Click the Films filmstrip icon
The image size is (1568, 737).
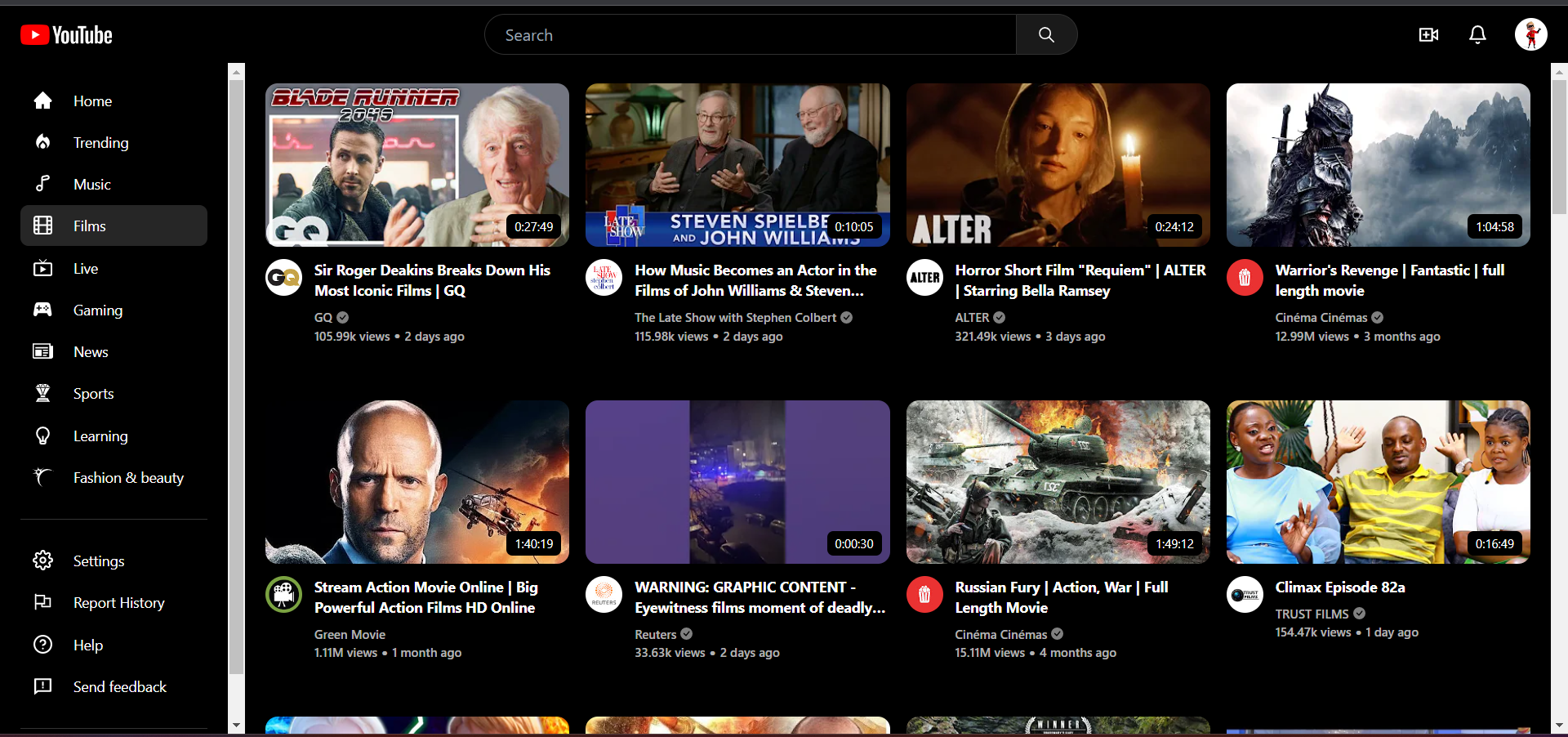[42, 226]
